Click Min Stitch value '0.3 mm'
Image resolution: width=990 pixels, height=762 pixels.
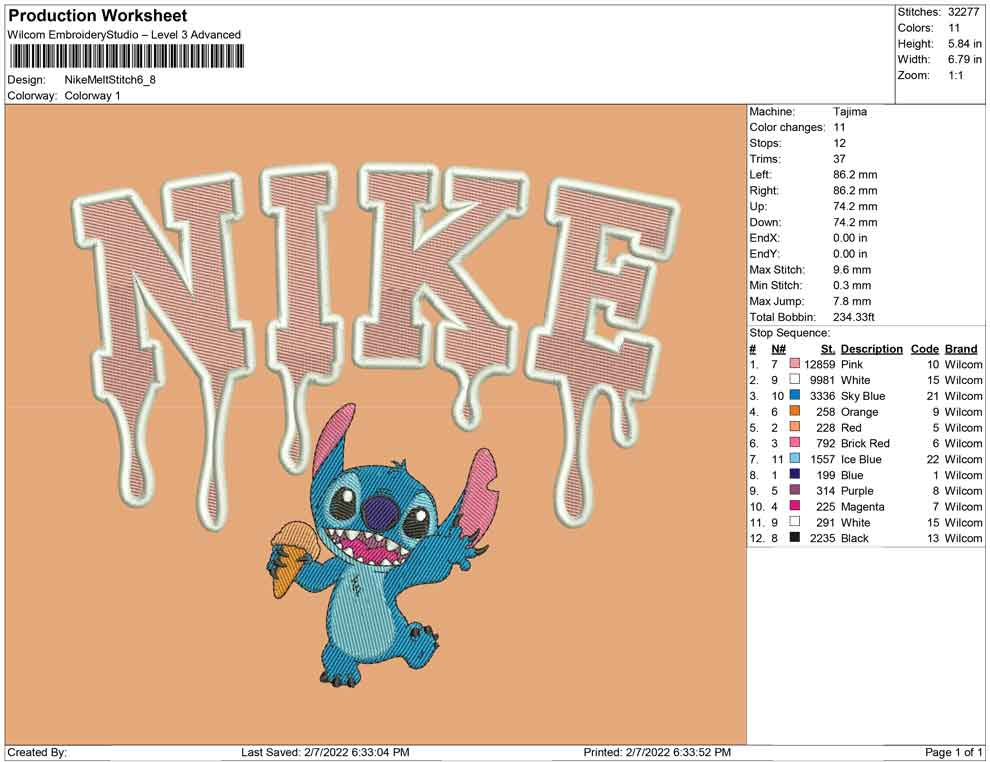(x=852, y=285)
